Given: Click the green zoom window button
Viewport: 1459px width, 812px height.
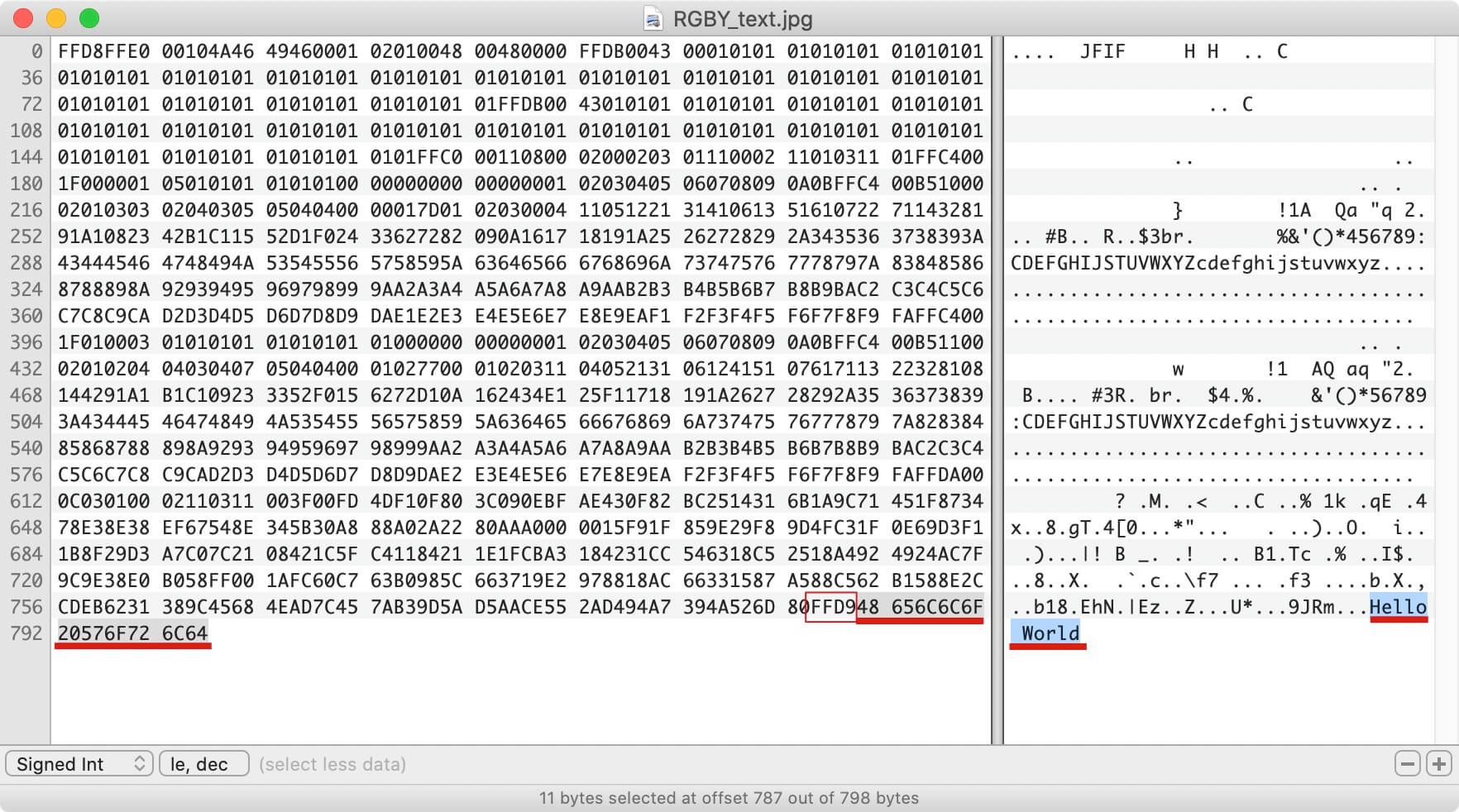Looking at the screenshot, I should point(89,18).
